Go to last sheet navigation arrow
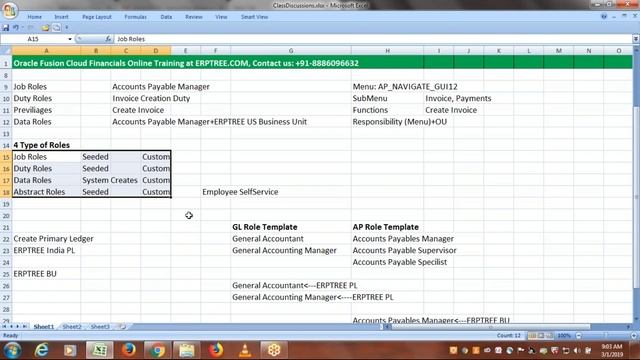The image size is (640, 360). click(x=24, y=327)
